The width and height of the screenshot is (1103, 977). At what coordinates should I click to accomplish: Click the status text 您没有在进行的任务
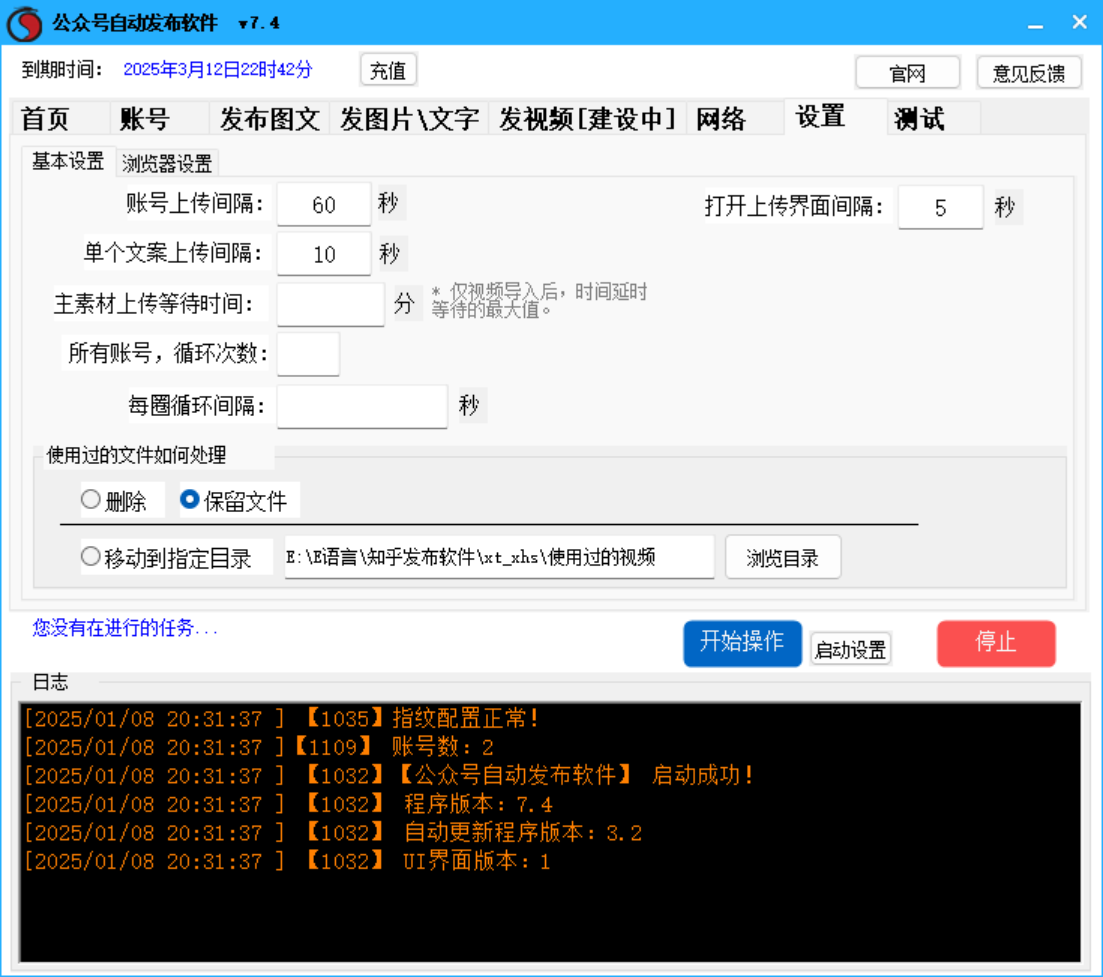(x=125, y=627)
